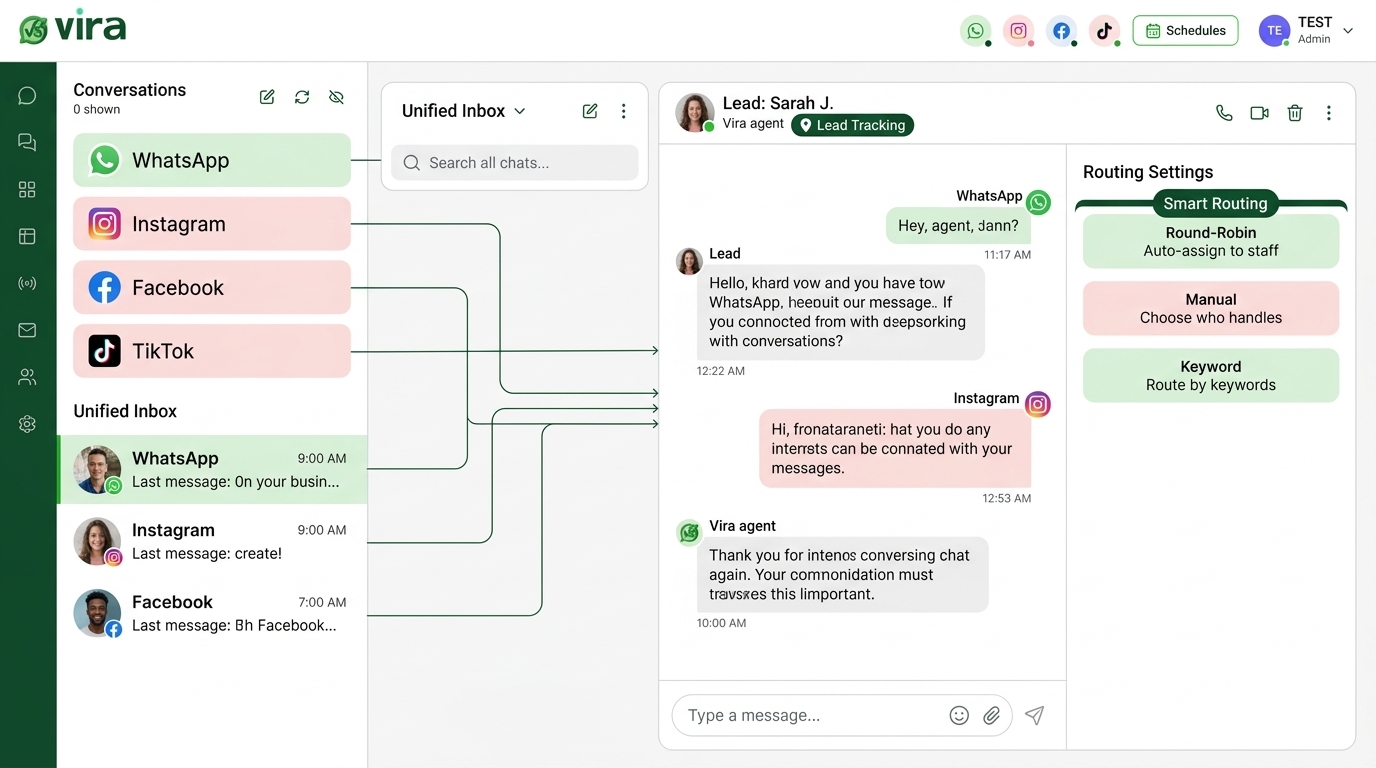The height and width of the screenshot is (768, 1376).
Task: Refresh the Conversations list
Action: click(x=302, y=97)
